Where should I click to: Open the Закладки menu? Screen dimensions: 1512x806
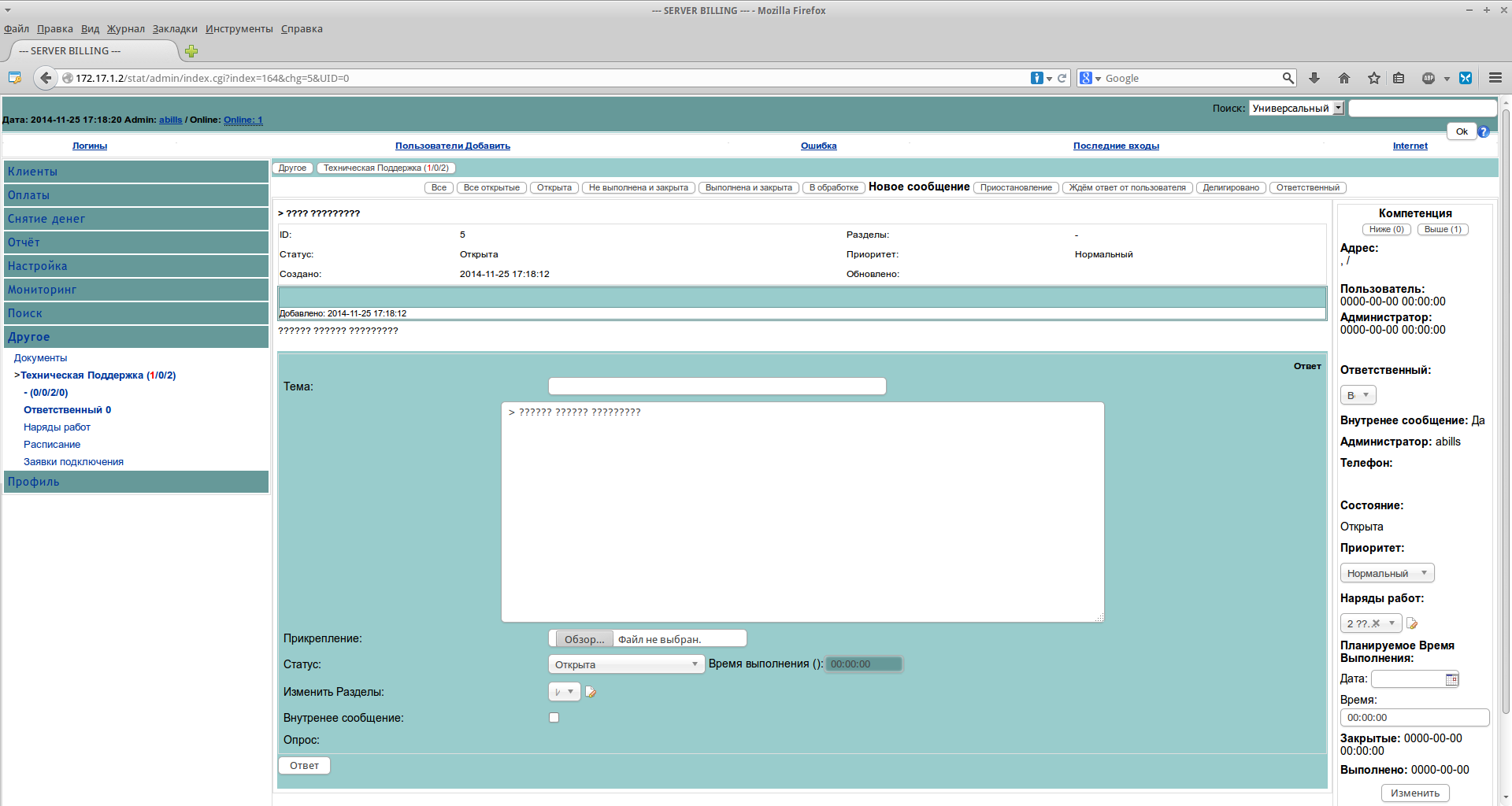(175, 29)
